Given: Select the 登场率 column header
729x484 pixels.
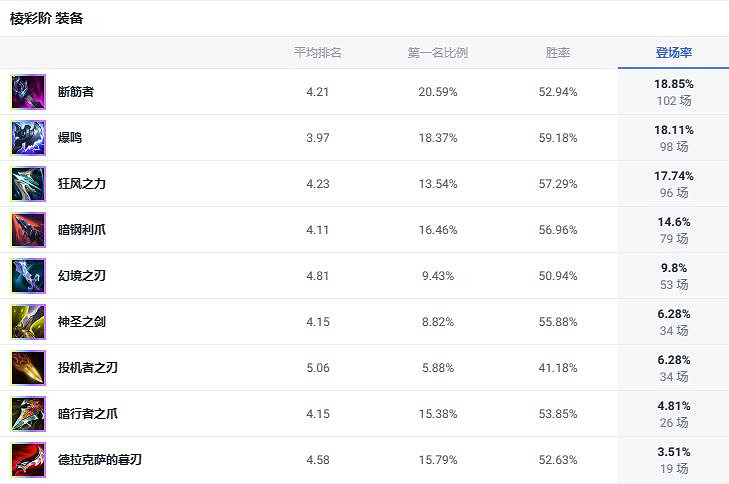Looking at the screenshot, I should coord(674,53).
